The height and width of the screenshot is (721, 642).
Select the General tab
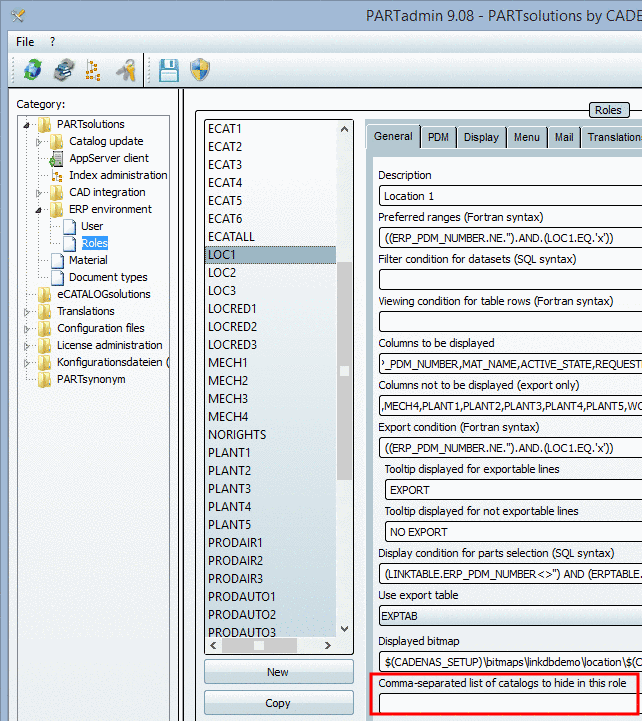click(393, 137)
